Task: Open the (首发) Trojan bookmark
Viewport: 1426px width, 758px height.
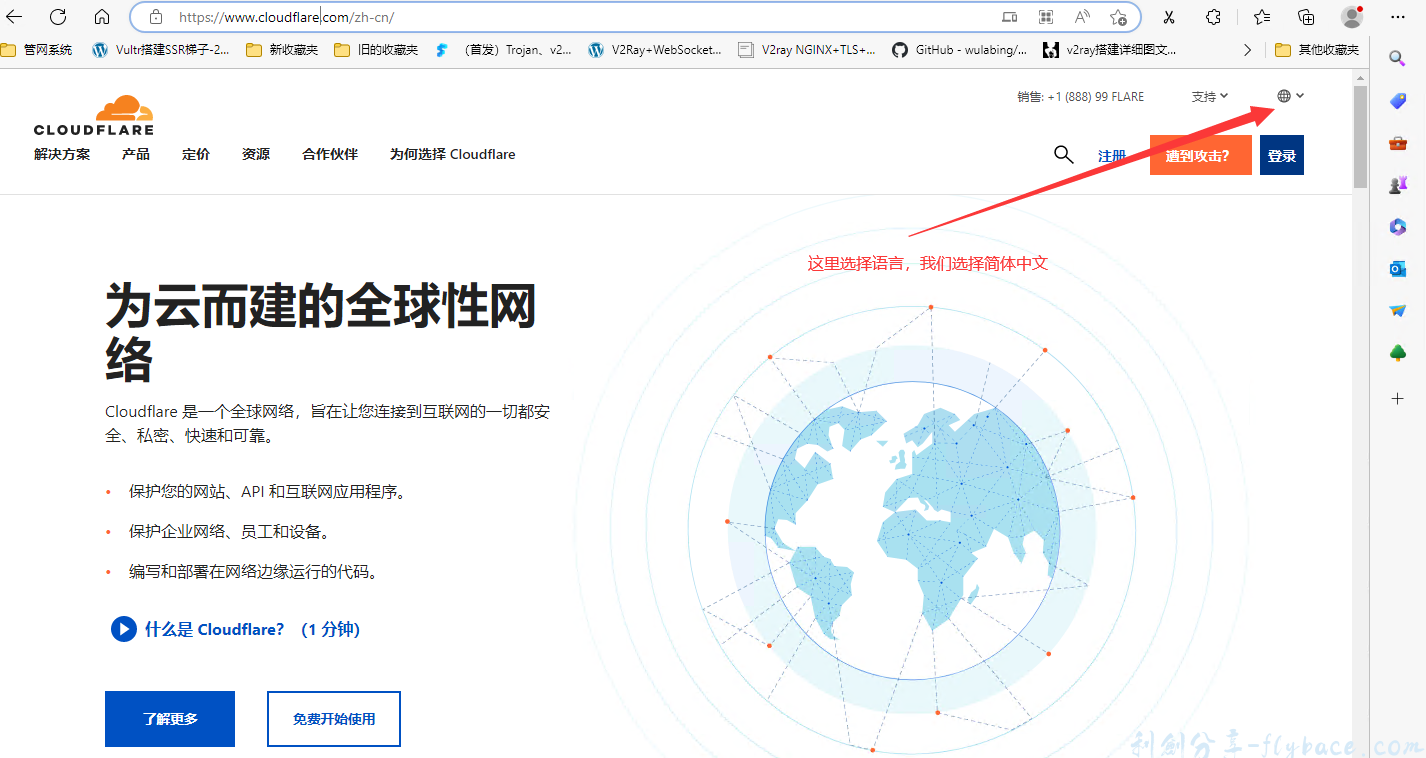Action: 504,50
